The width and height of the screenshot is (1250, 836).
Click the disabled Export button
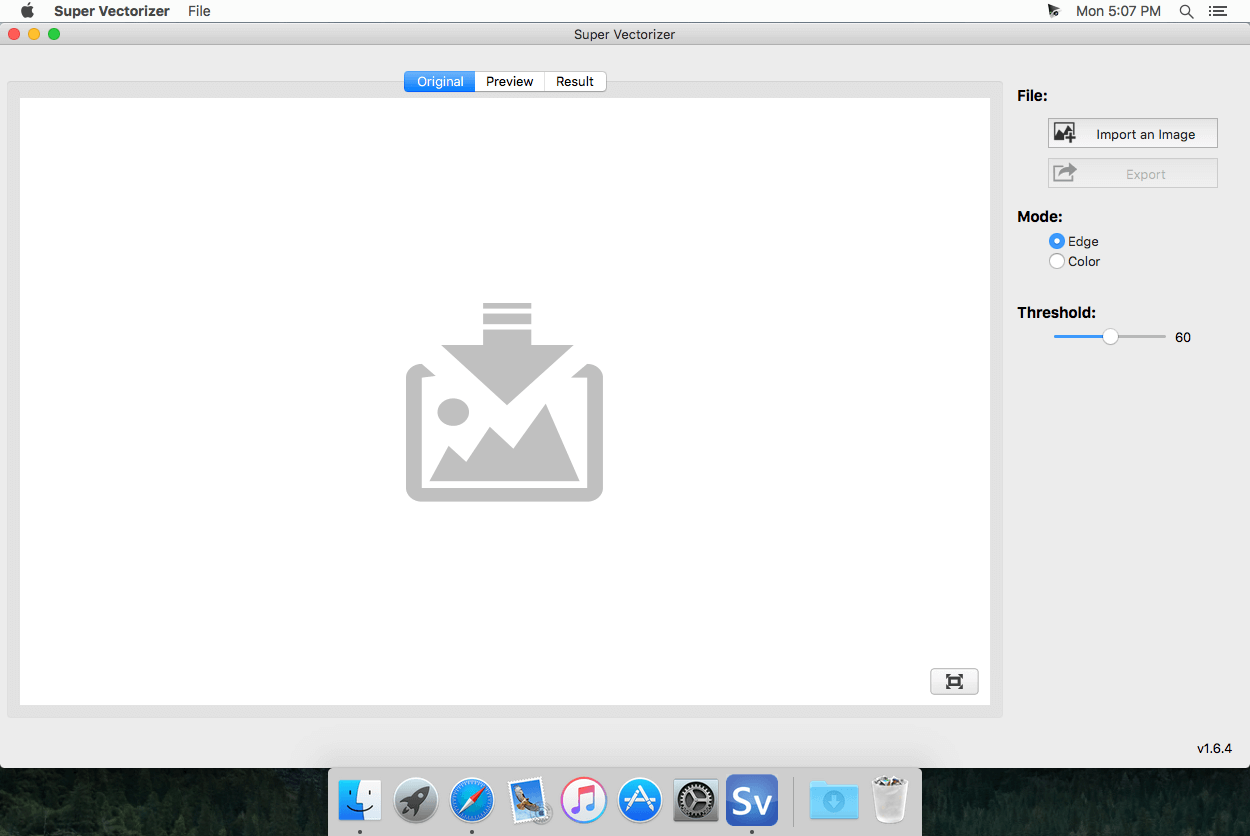coord(1132,174)
